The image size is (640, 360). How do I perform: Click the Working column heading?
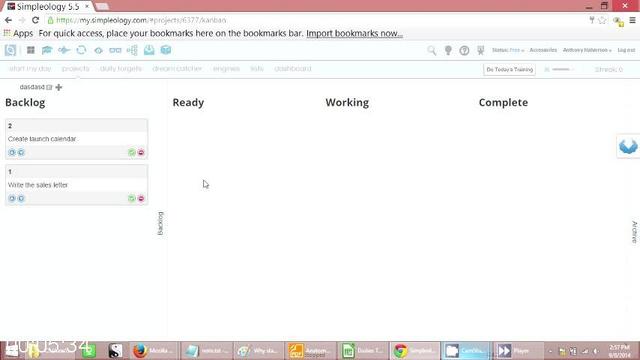point(347,102)
